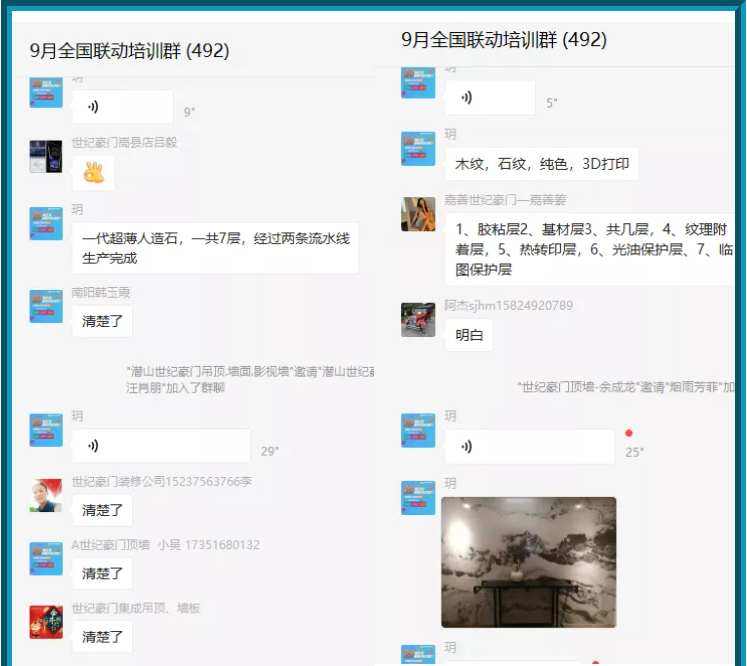Viewport: 747px width, 666px height.
Task: Open the marble wall photo thumbnail
Action: point(528,562)
